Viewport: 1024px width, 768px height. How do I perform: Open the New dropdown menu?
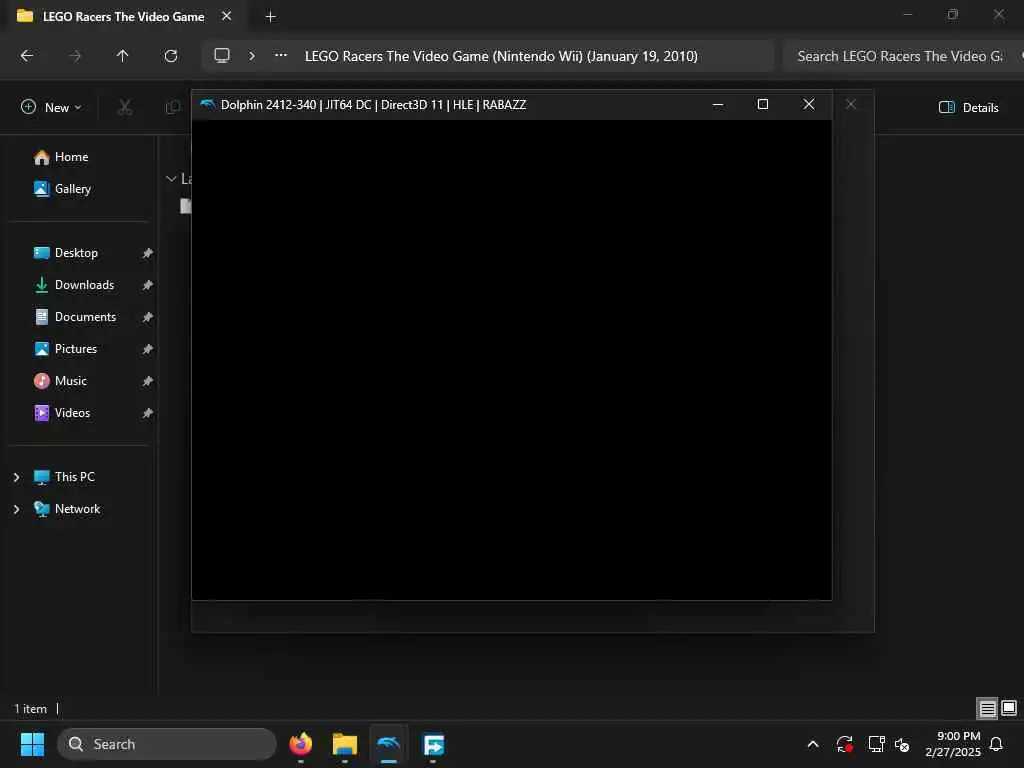52,107
